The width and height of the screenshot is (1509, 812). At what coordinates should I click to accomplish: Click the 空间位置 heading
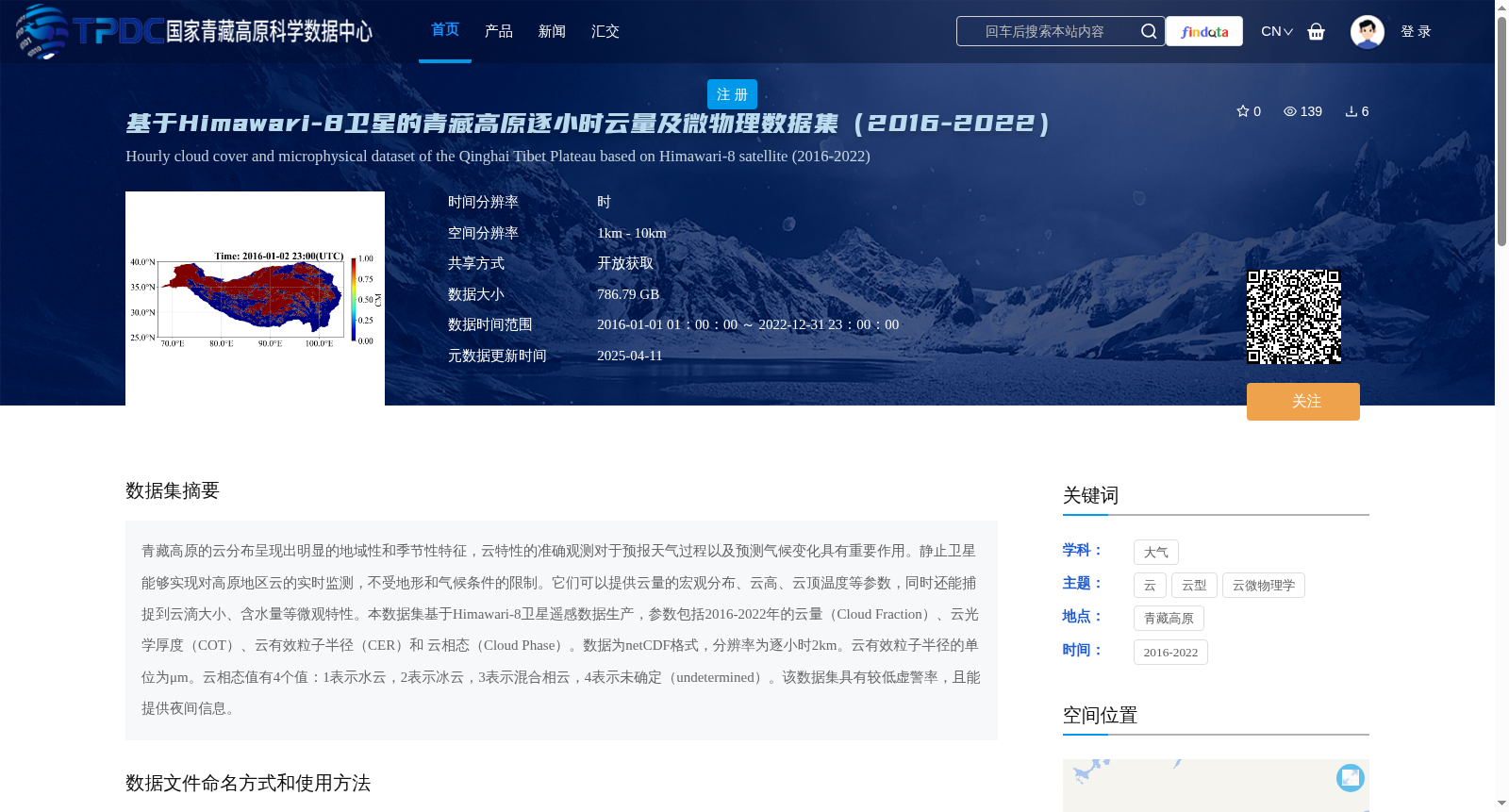point(1100,715)
